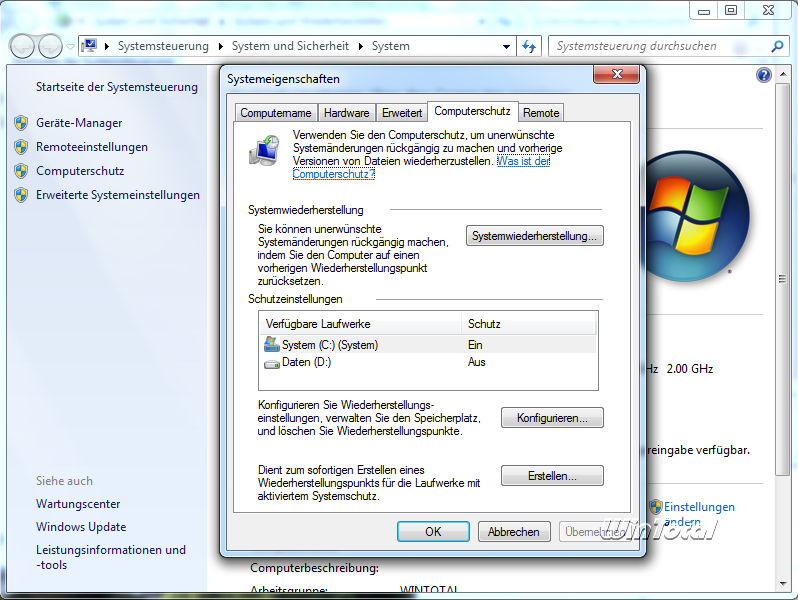Viewport: 798px width, 600px height.
Task: Click the magnifier icon in search box
Action: [x=777, y=46]
